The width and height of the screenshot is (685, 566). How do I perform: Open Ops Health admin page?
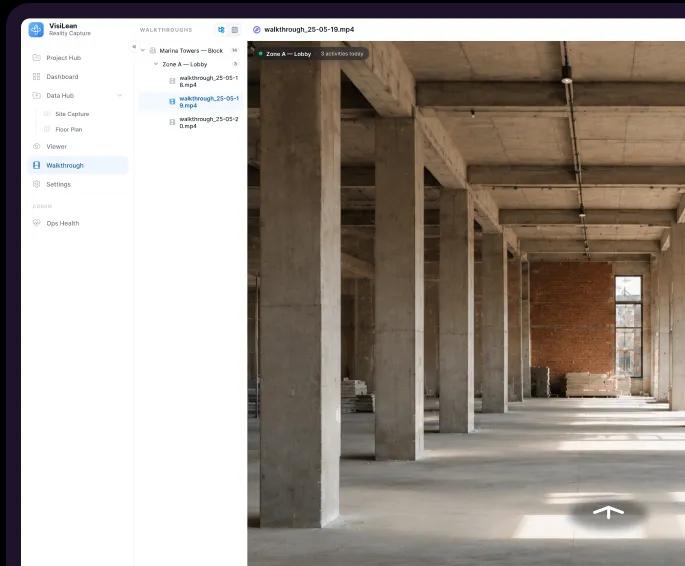77,223
